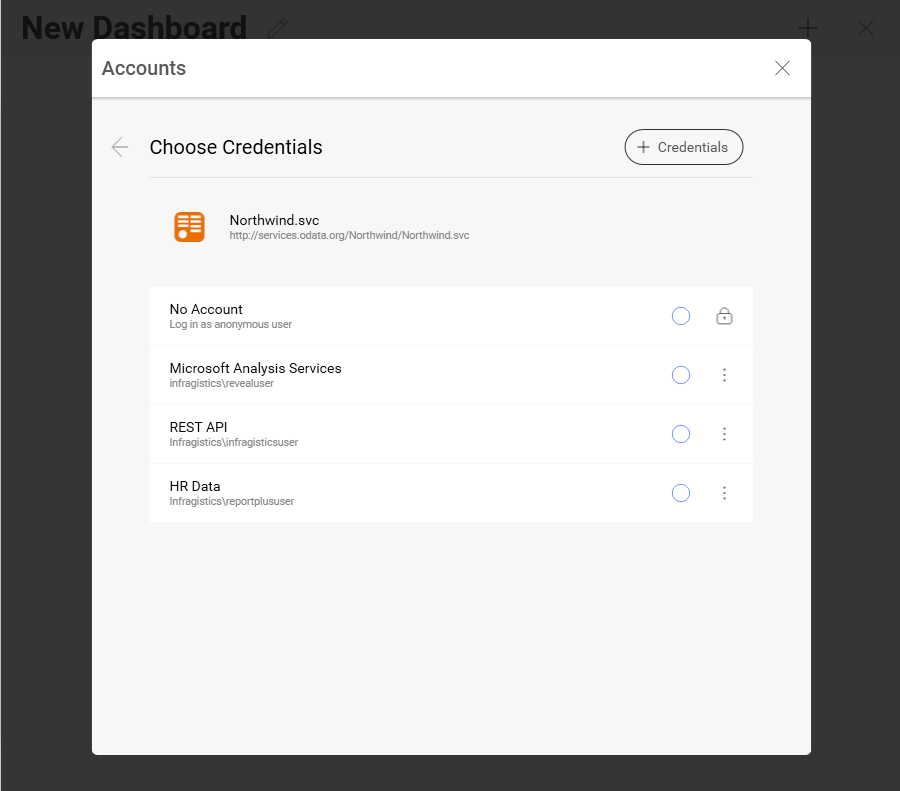
Task: Select the HR Data radio button
Action: pos(681,493)
